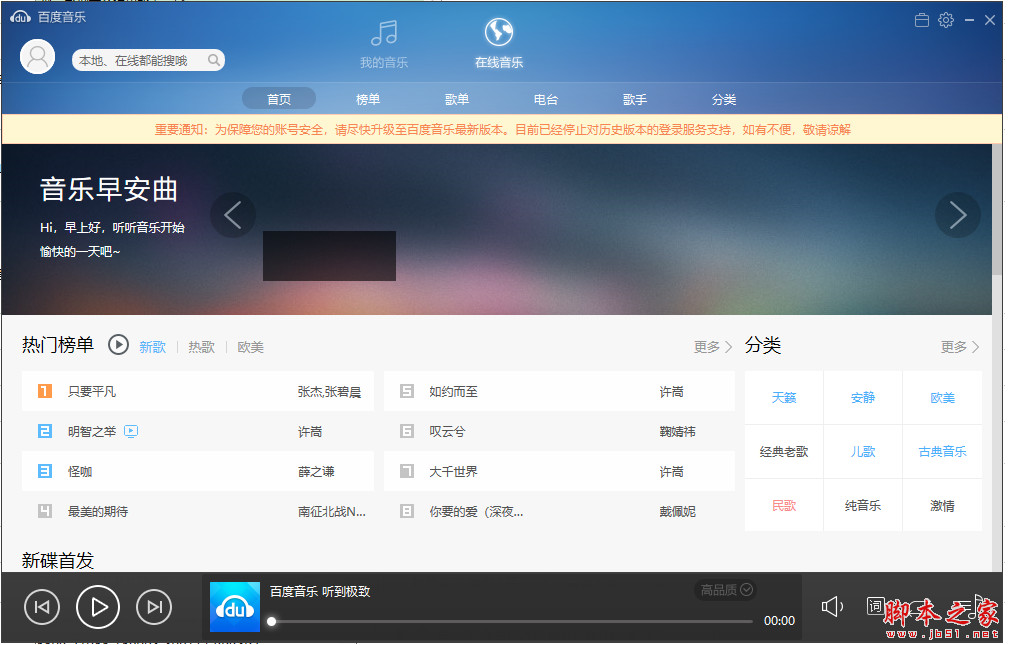Seek on the playback progress bar
The image size is (1010, 645).
(512, 622)
